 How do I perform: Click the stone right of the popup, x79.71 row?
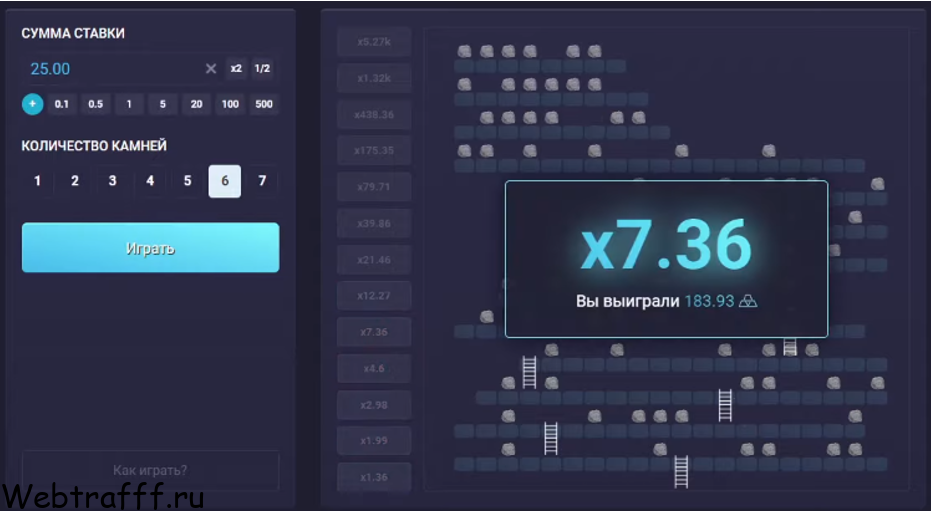877,184
